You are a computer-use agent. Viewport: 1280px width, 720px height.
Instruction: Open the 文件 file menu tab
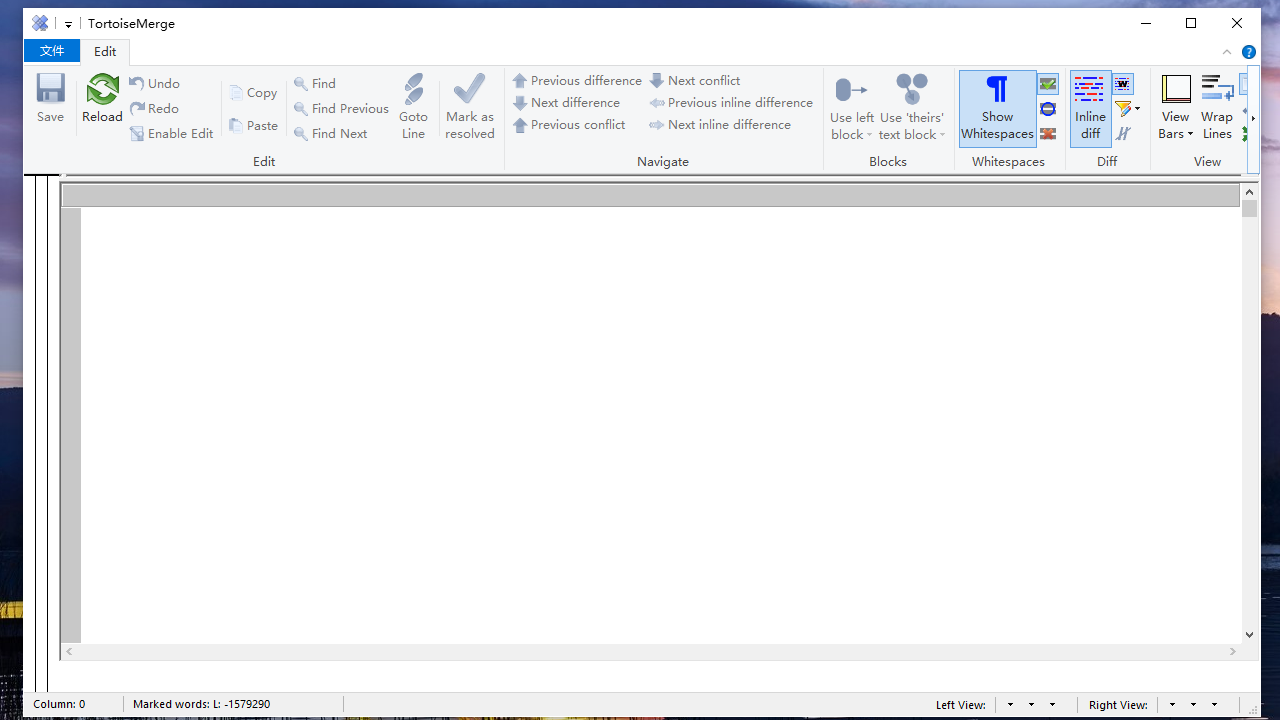[x=52, y=51]
